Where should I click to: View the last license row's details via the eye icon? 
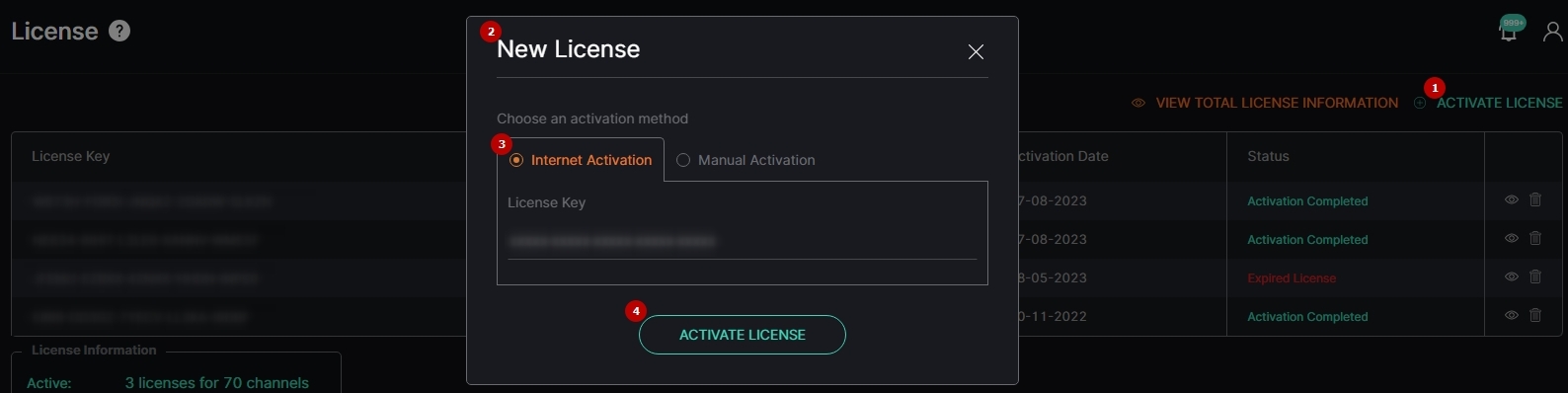pos(1511,315)
